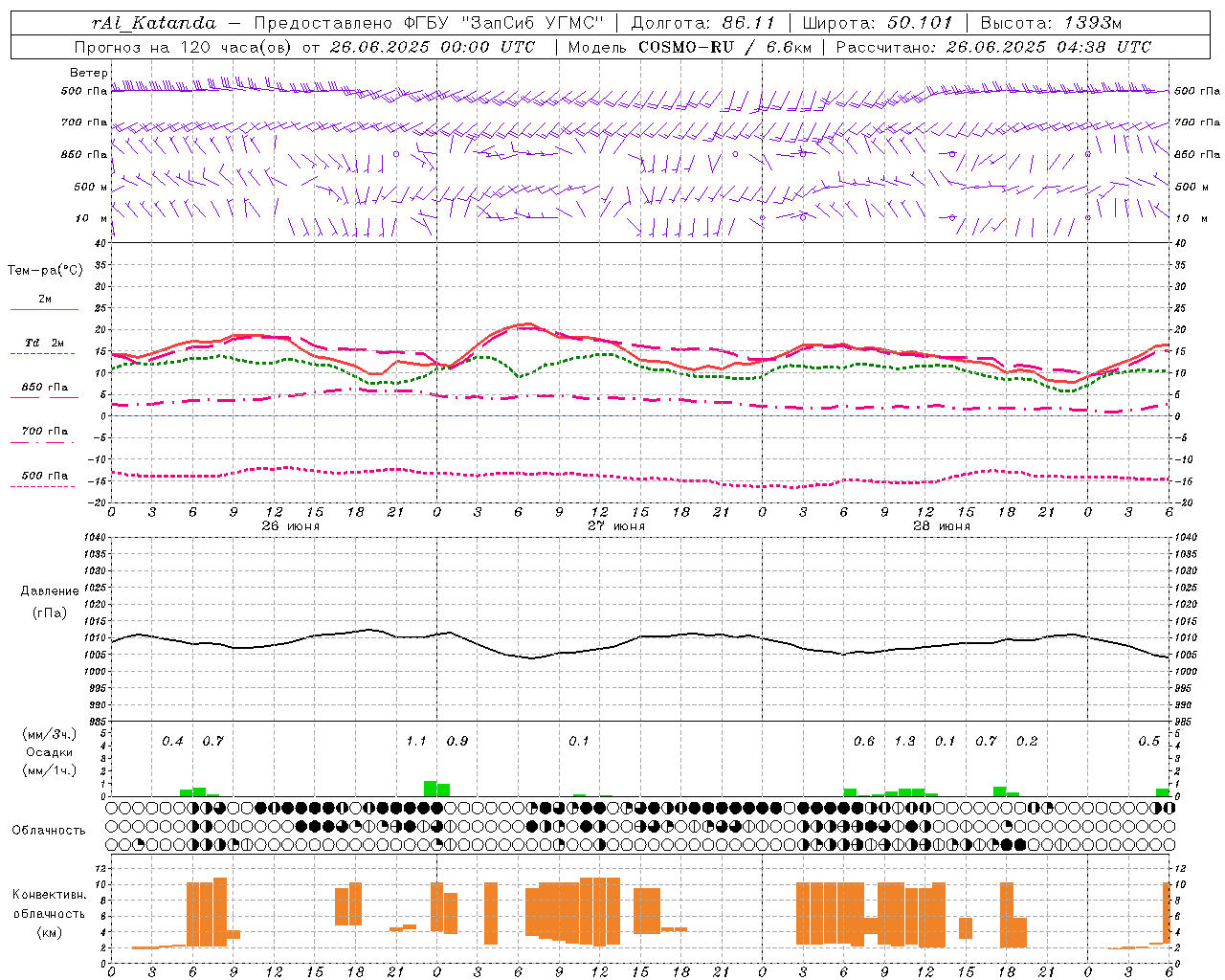The width and height of the screenshot is (1225, 980).
Task: Select the 700 гПа temperature legend entry
Action: pyautogui.click(x=45, y=432)
